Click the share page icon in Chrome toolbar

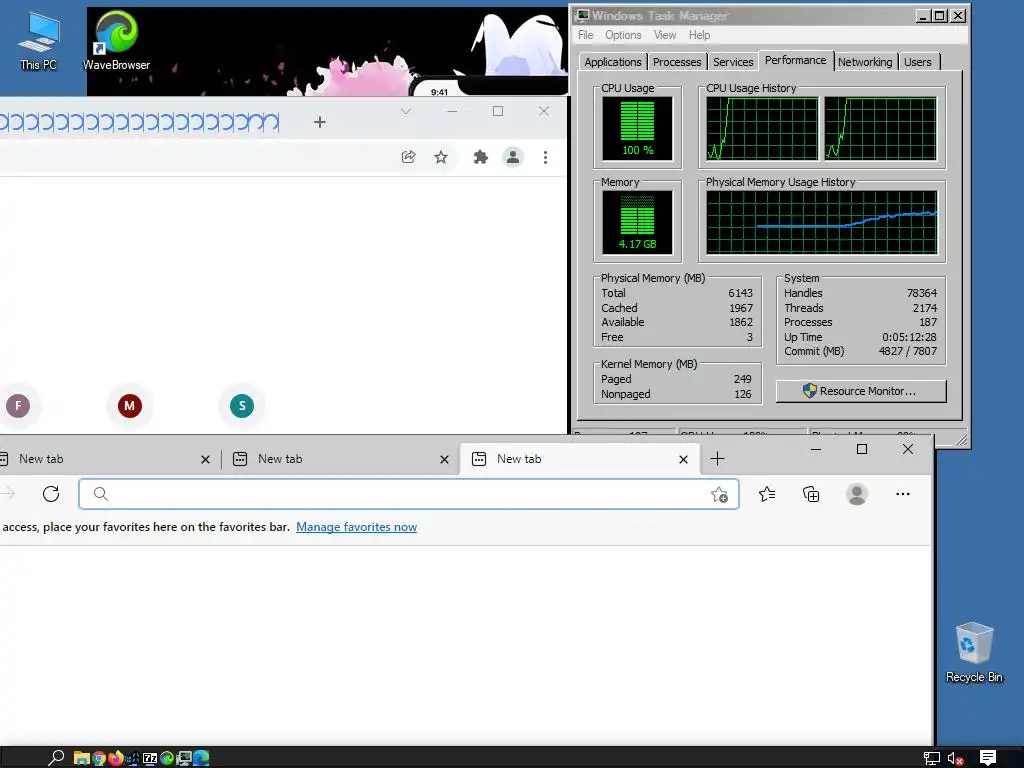[409, 157]
